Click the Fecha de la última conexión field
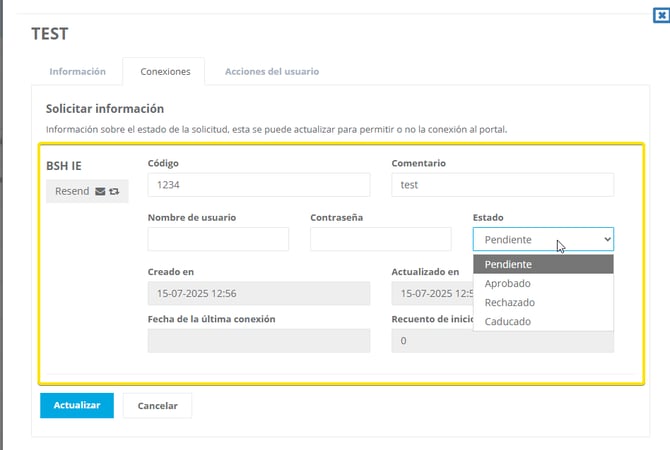This screenshot has width=670, height=450. (x=258, y=341)
